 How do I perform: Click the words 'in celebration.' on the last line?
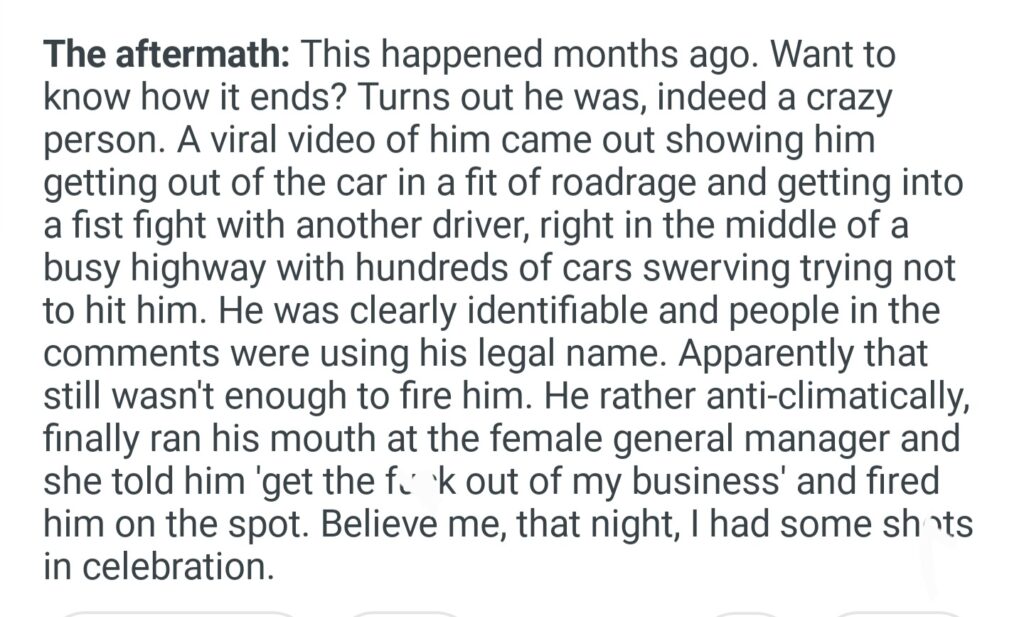tap(158, 569)
